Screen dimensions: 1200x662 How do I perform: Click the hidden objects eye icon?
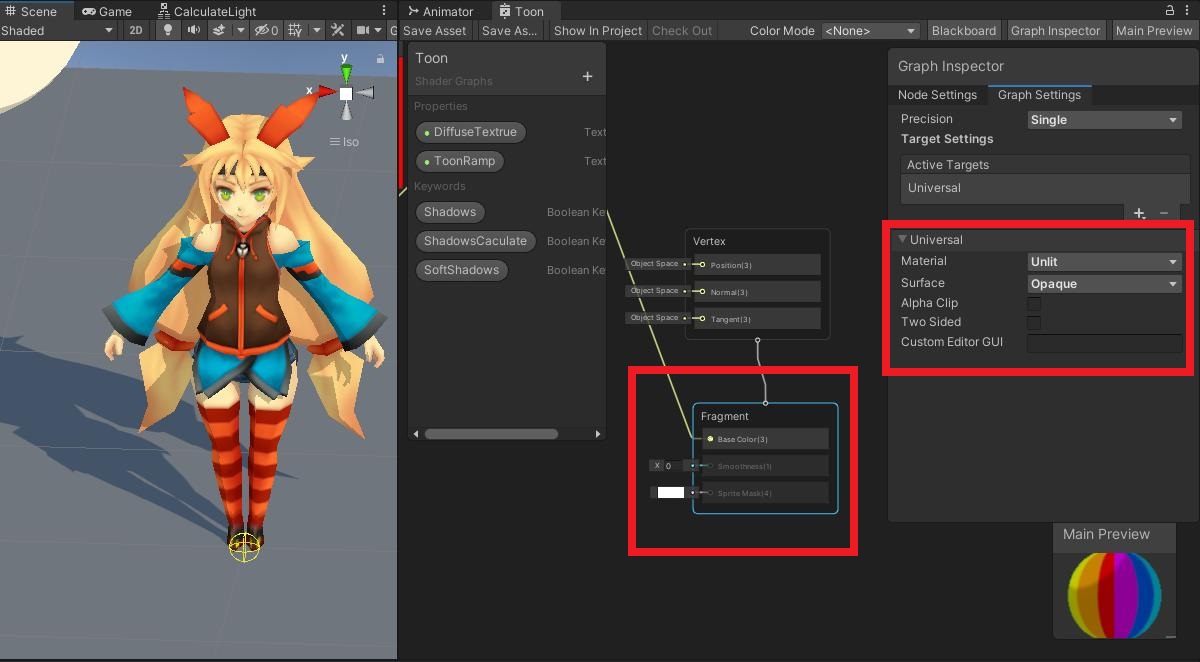(266, 30)
